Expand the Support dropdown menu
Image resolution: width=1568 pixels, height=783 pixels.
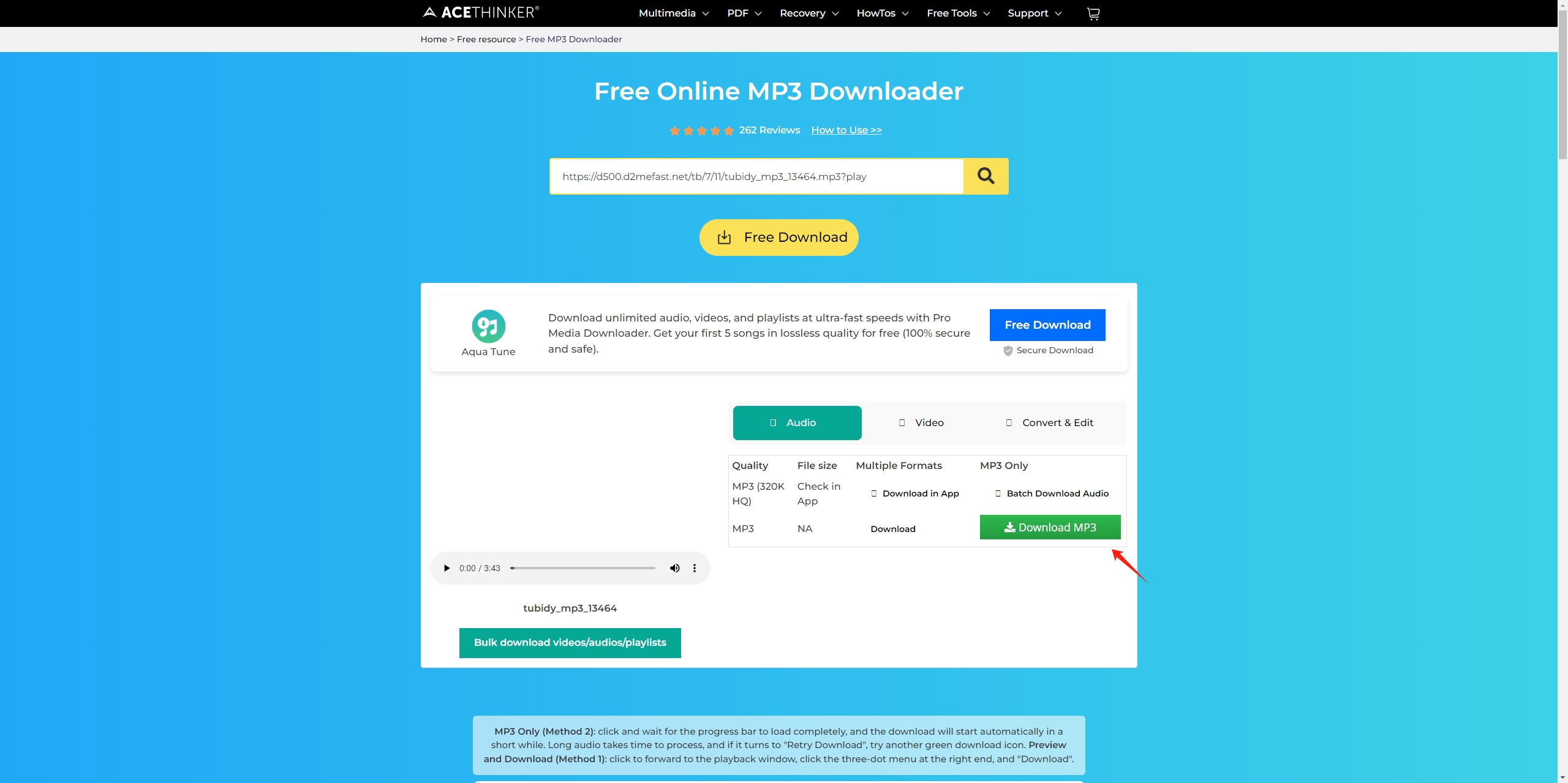(1035, 13)
